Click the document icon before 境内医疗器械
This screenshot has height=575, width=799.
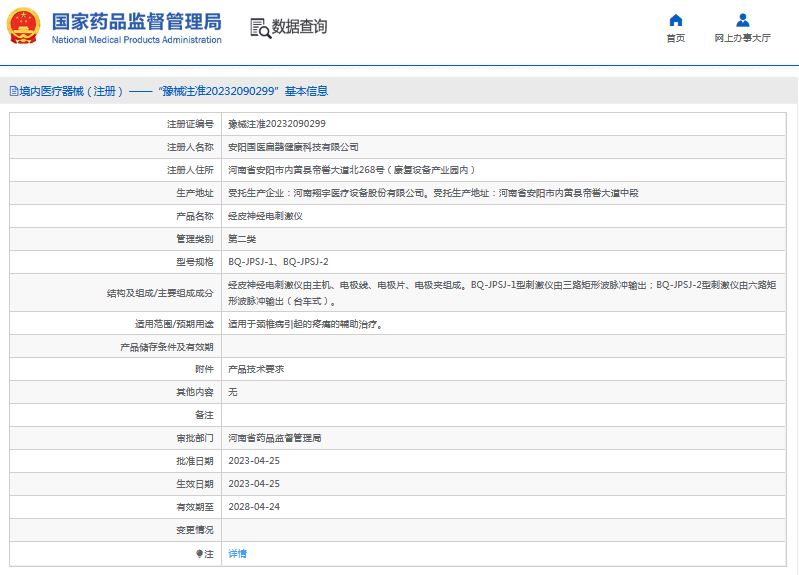(14, 91)
